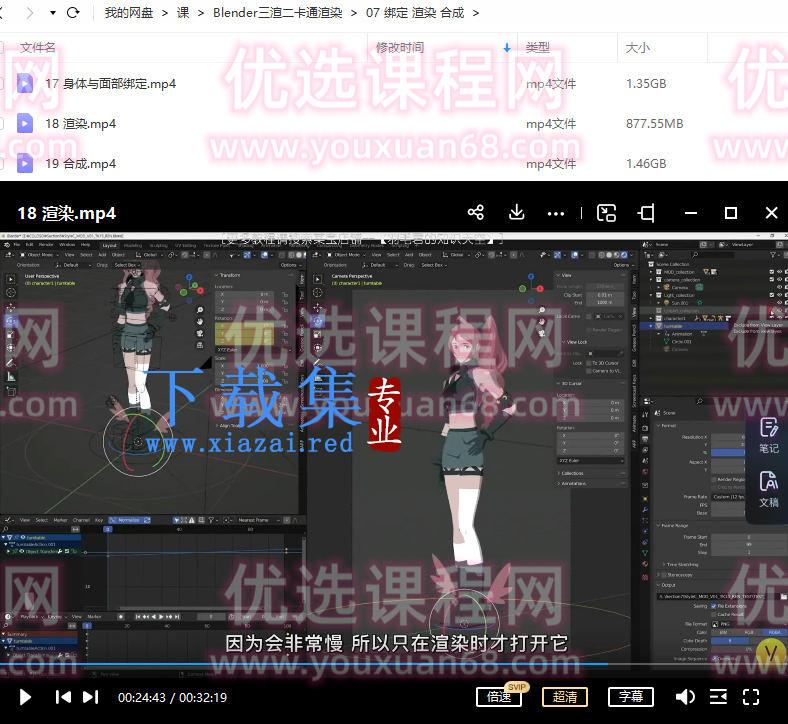
Task: Play the paused video
Action: click(25, 697)
